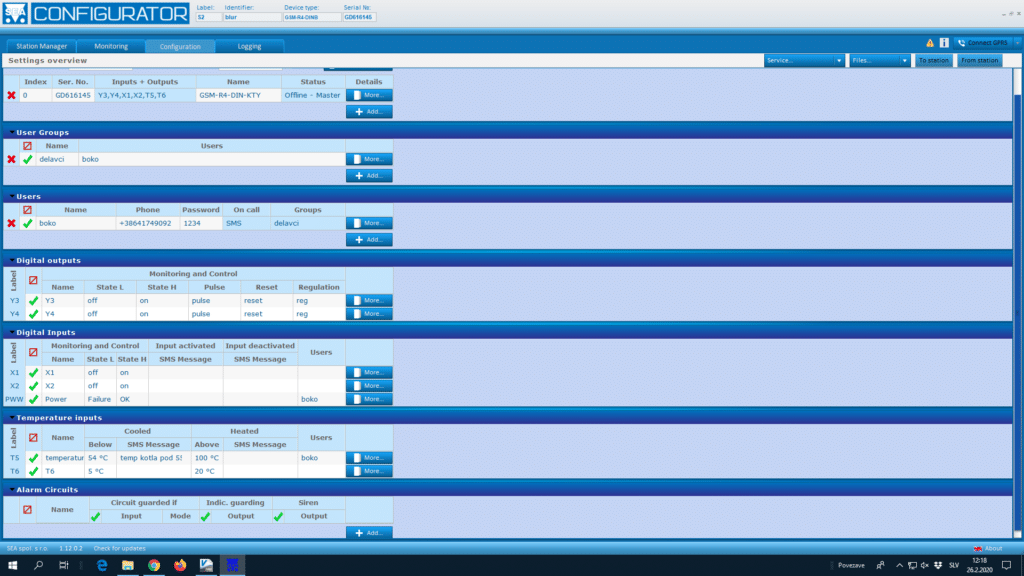Select the Configuration tab
This screenshot has height=576, width=1024.
[x=180, y=46]
